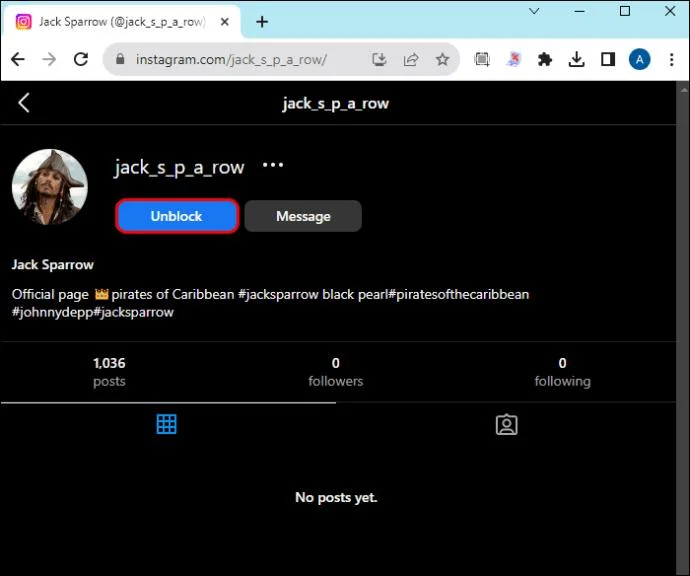
Task: Open the Jack Sparrow profile picture
Action: (50, 187)
